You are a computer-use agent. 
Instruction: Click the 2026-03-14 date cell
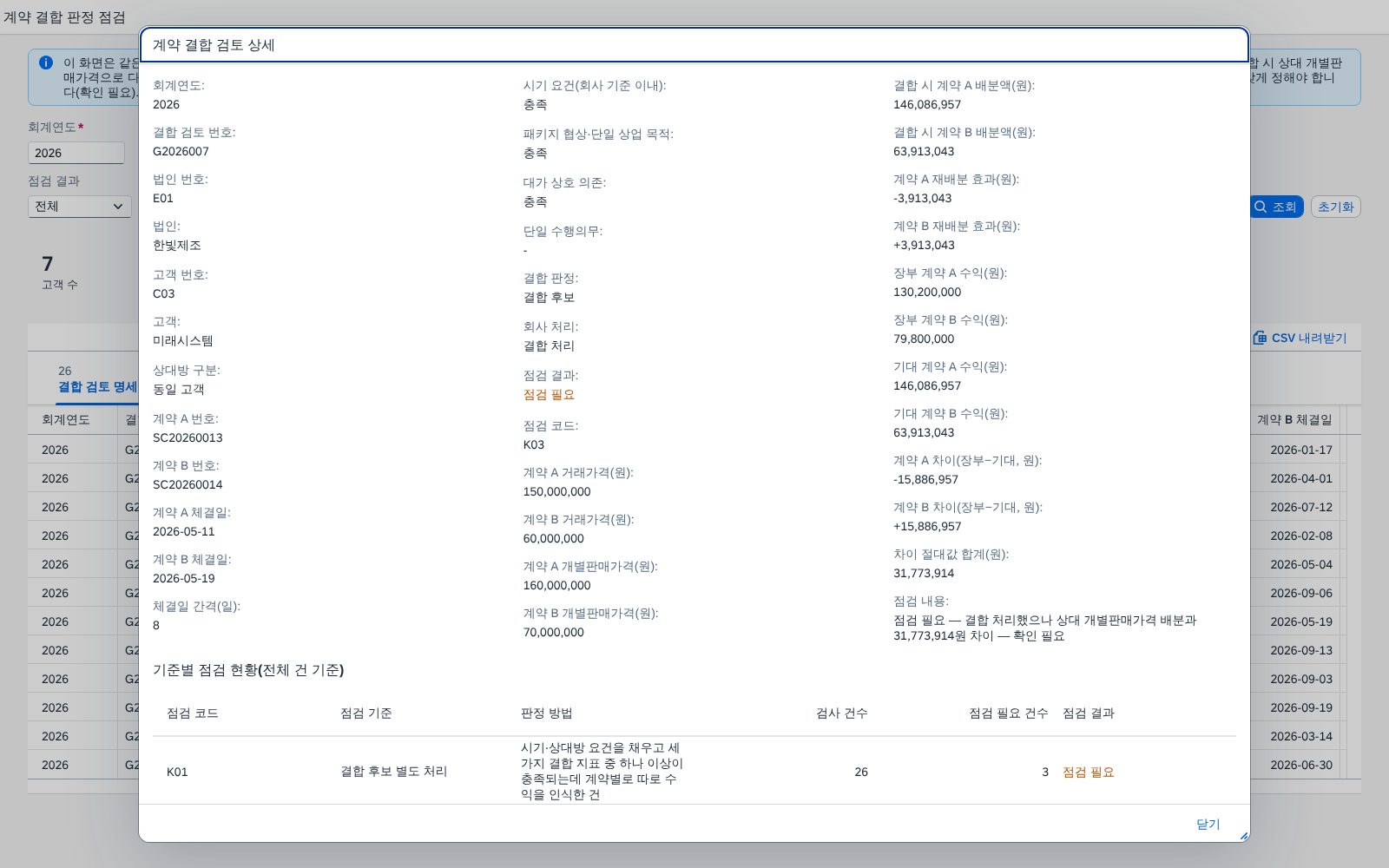click(1300, 736)
